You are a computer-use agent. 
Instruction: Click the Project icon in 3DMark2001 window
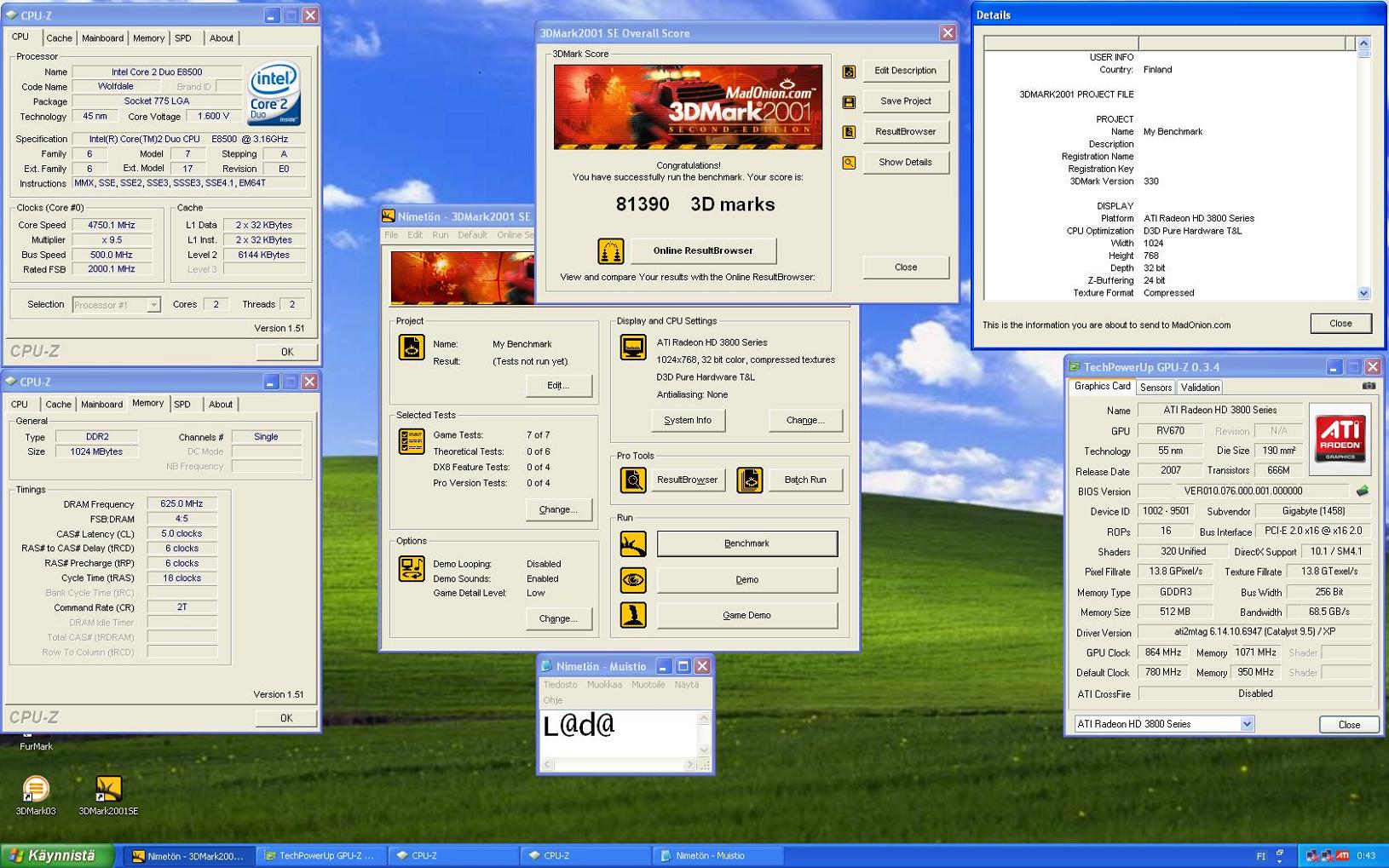412,348
